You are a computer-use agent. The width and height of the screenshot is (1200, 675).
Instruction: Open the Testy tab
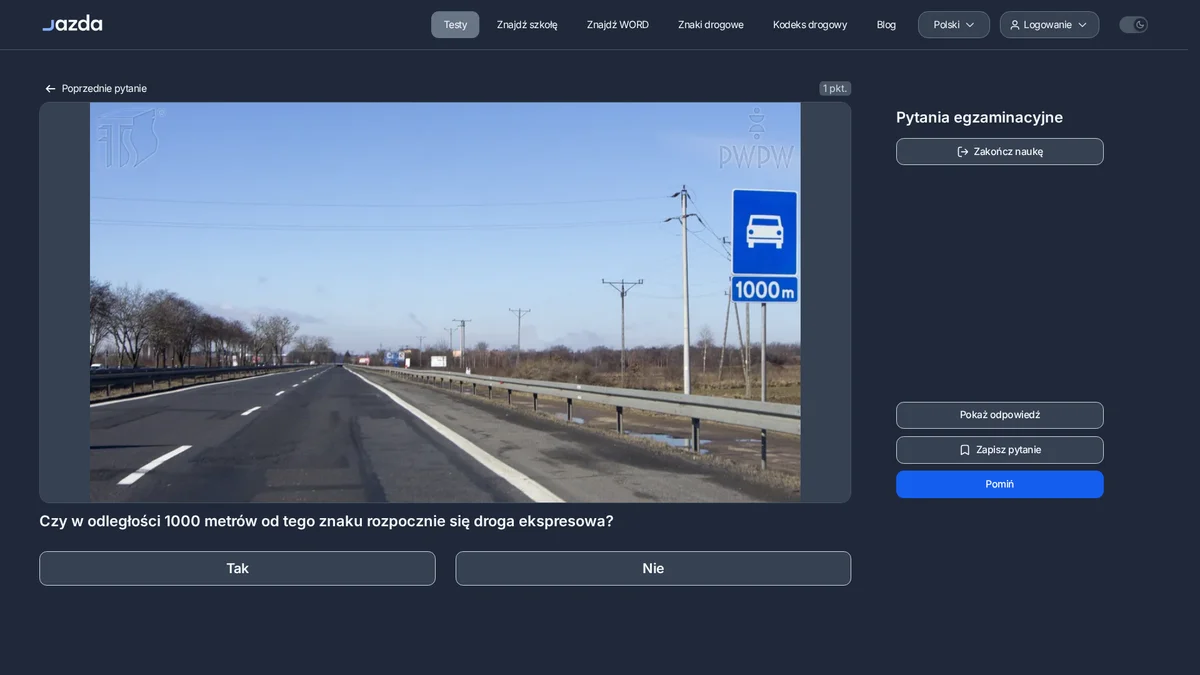(x=455, y=25)
